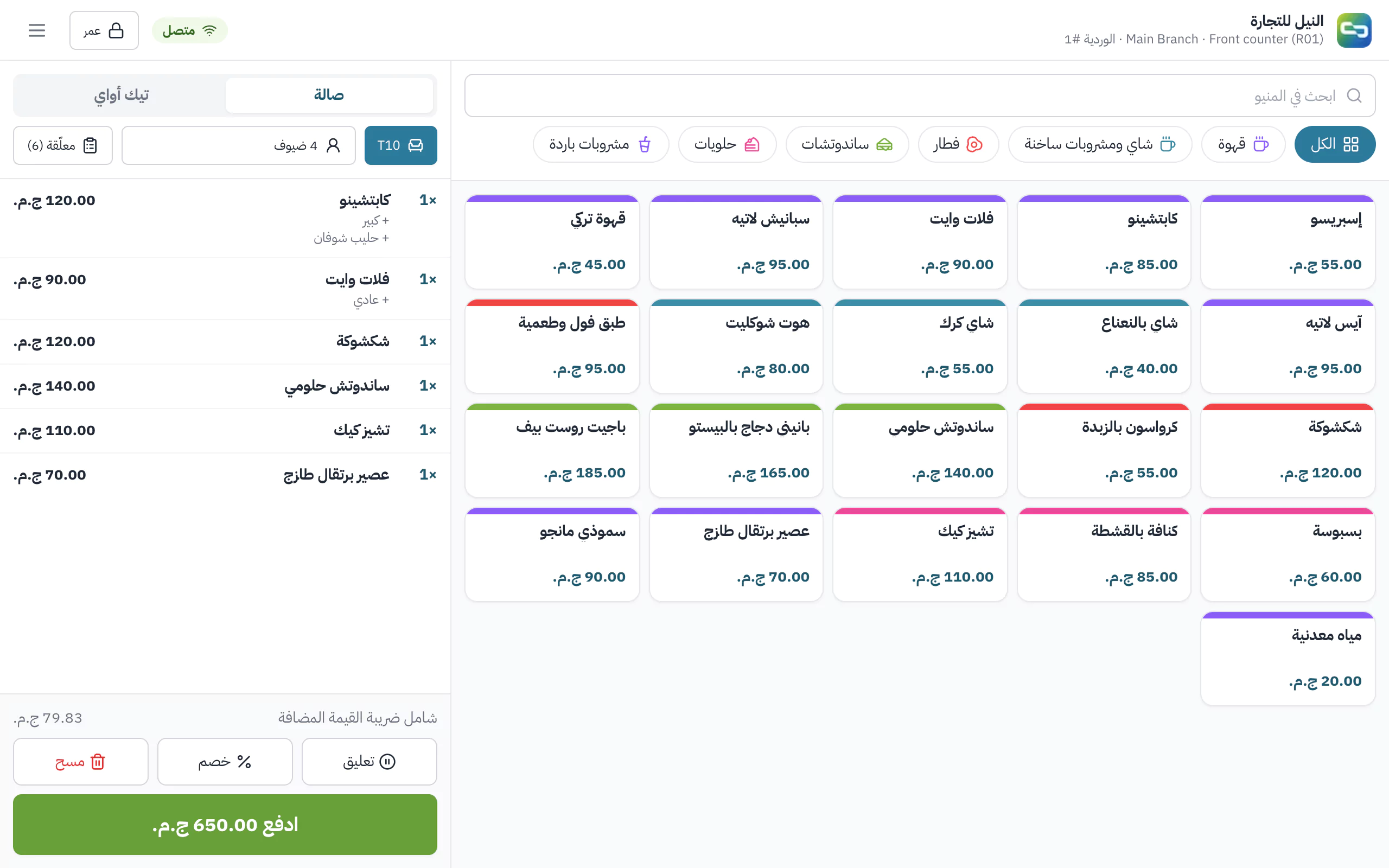This screenshot has height=868, width=1389.
Task: Click the search field ابحث في المنيو
Action: click(920, 95)
